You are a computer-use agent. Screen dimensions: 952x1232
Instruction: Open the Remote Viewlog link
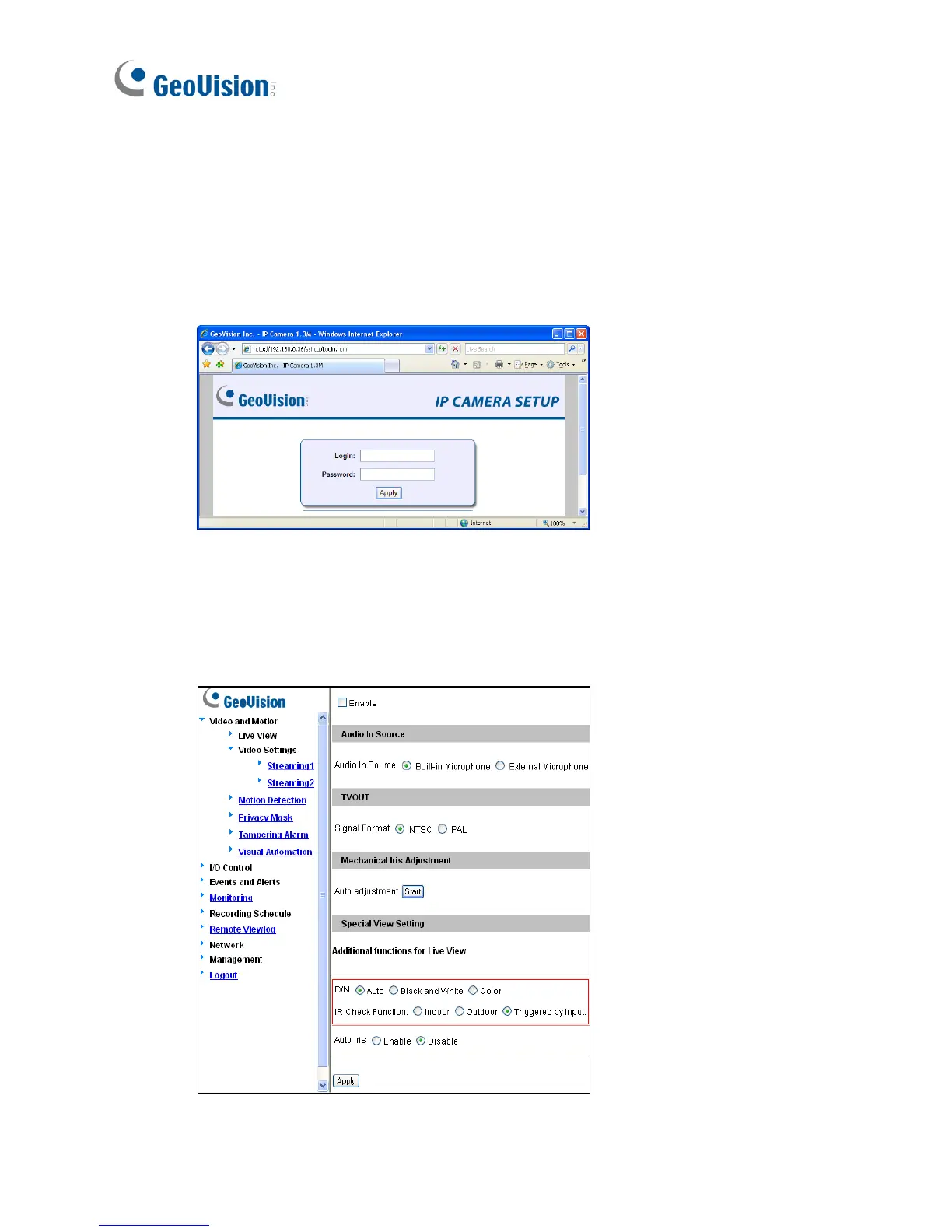pos(243,929)
